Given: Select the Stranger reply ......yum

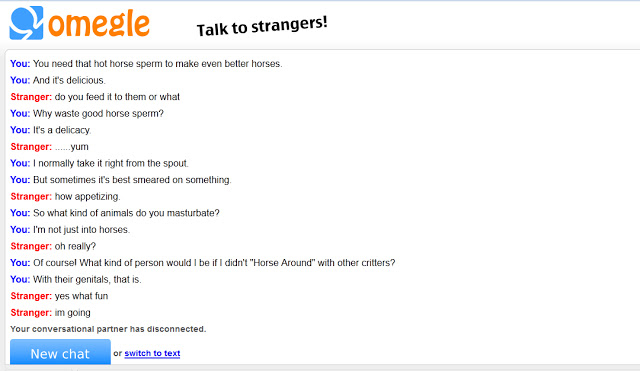Looking at the screenshot, I should (x=49, y=147).
